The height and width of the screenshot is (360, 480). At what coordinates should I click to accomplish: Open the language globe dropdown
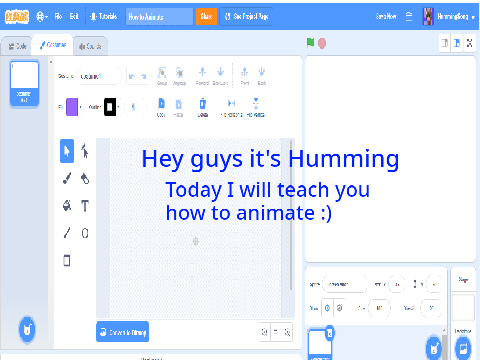click(42, 16)
